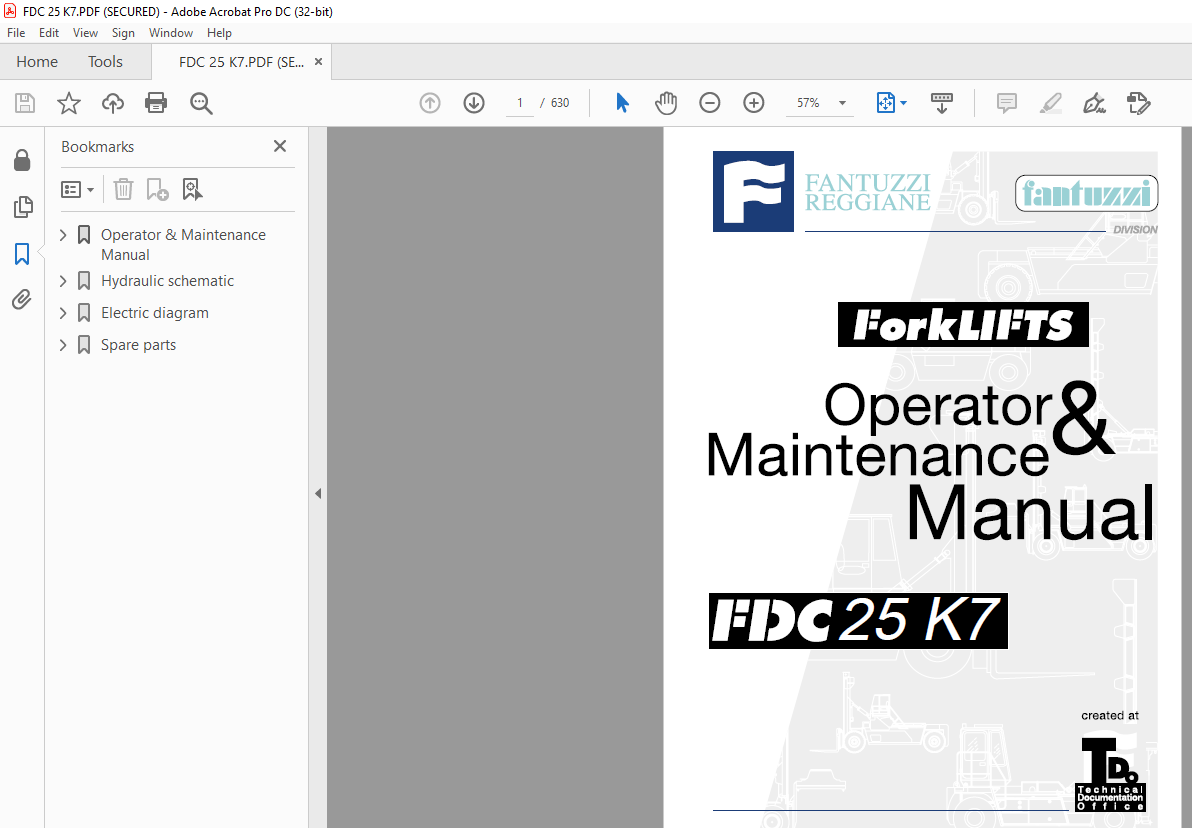Viewport: 1192px width, 828px height.
Task: Delete selected bookmark trash icon
Action: click(x=123, y=189)
